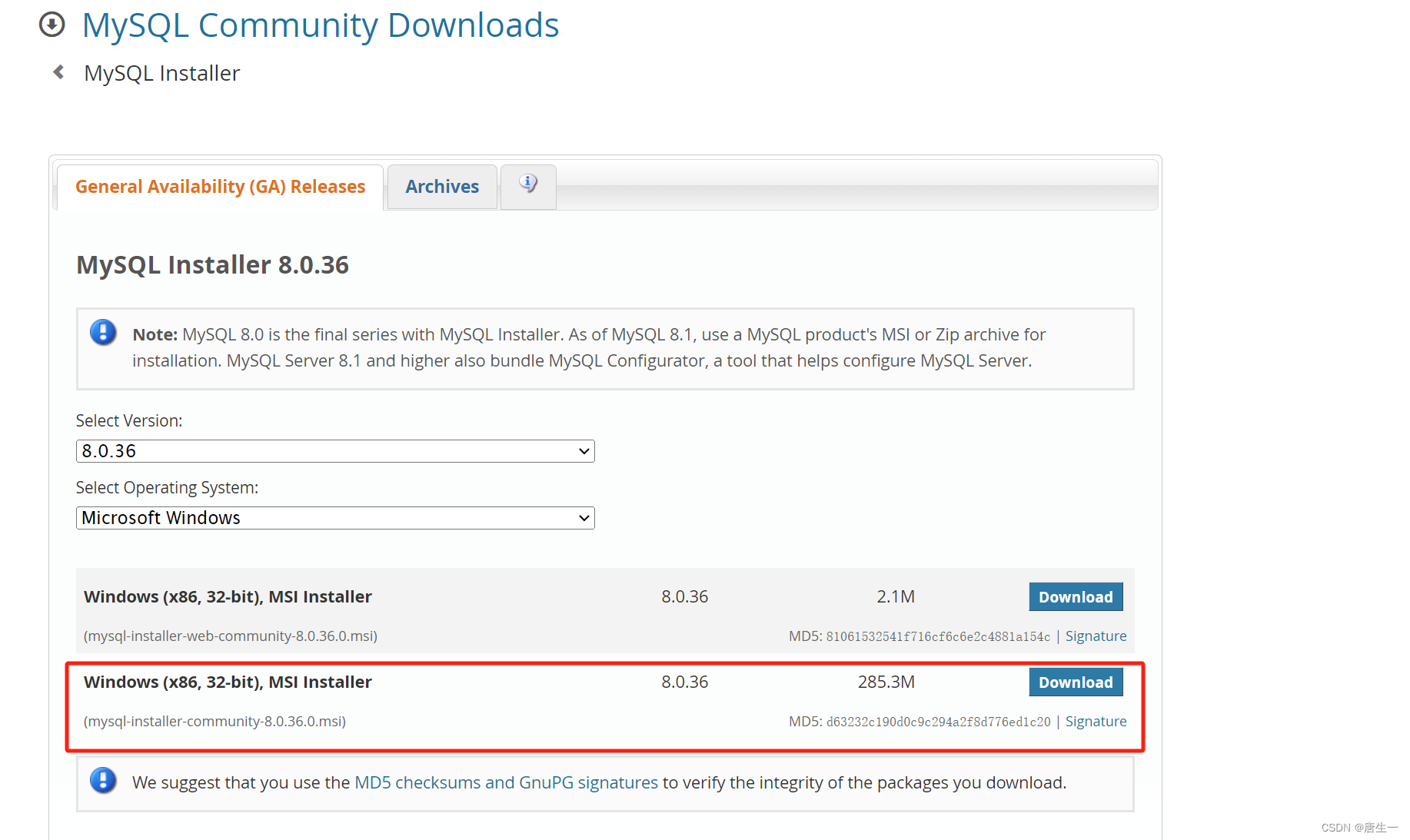This screenshot has width=1410, height=840.
Task: Click the blue exclamation icon in the Note box
Action: 103,333
